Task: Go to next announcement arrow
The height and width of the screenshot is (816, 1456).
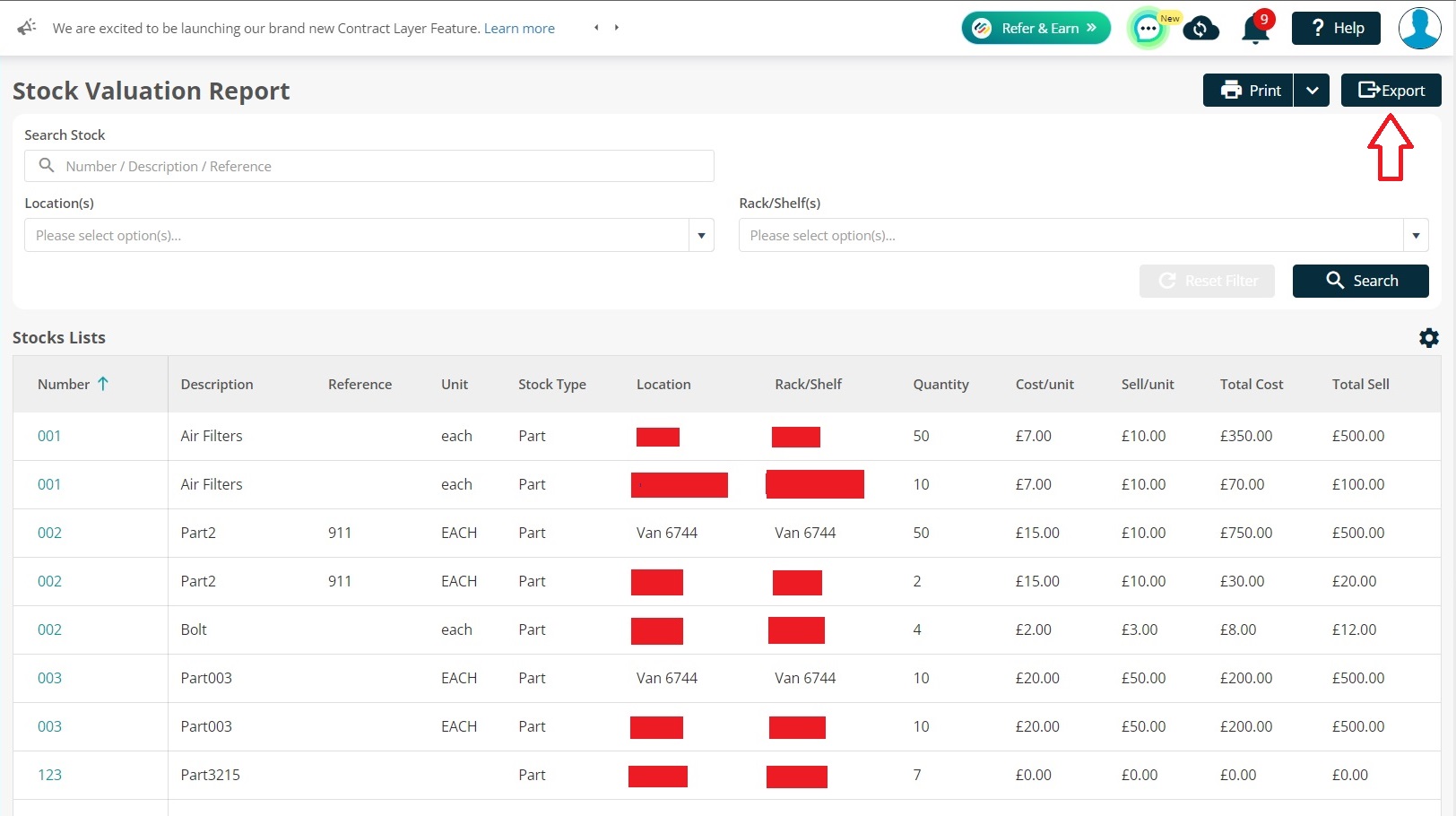Action: click(x=617, y=28)
